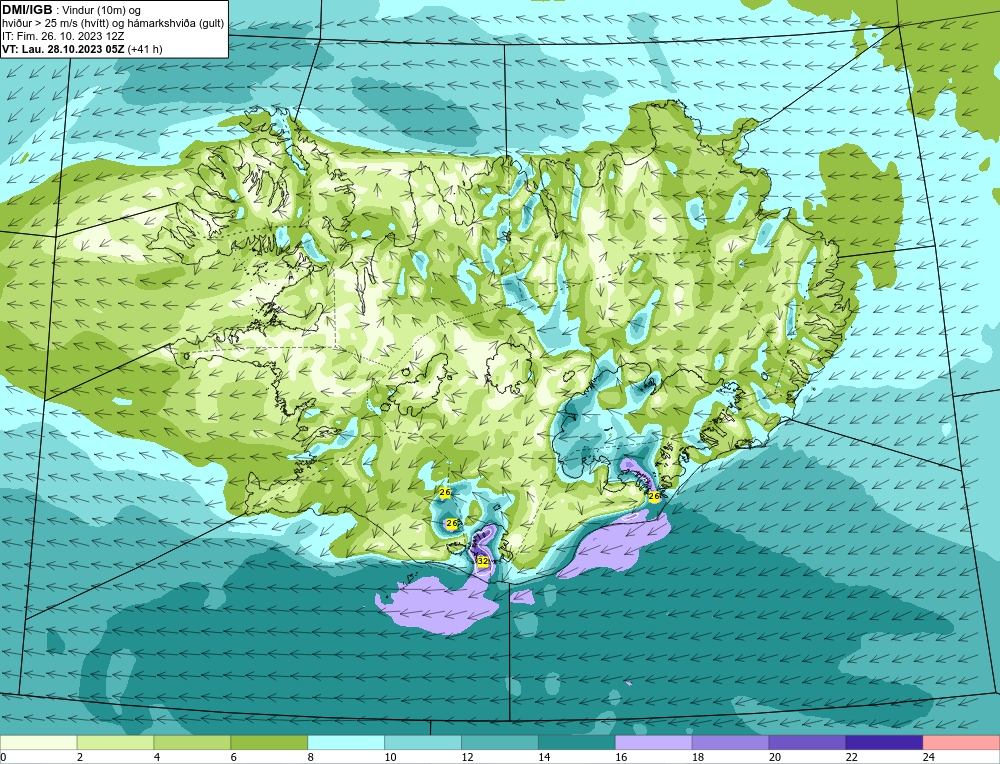The height and width of the screenshot is (764, 1000).
Task: Click the legend scale value '10'
Action: 390,758
